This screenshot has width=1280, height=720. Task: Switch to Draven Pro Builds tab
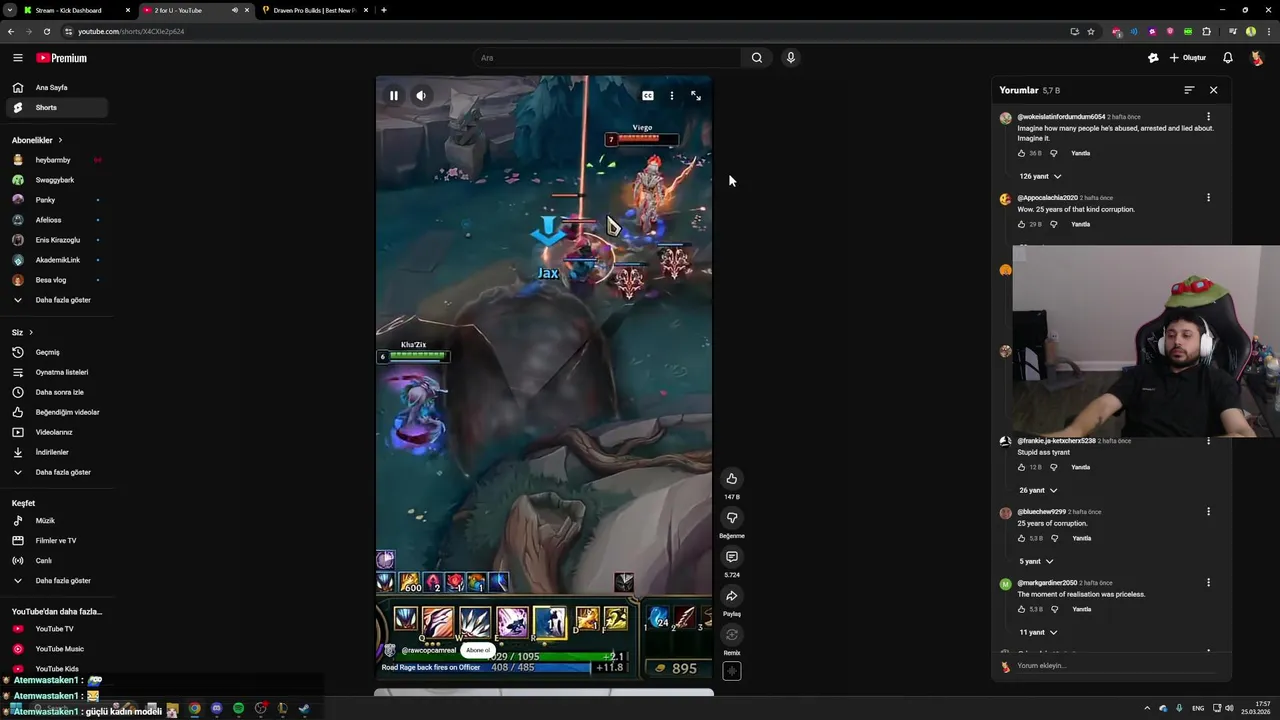(x=314, y=10)
